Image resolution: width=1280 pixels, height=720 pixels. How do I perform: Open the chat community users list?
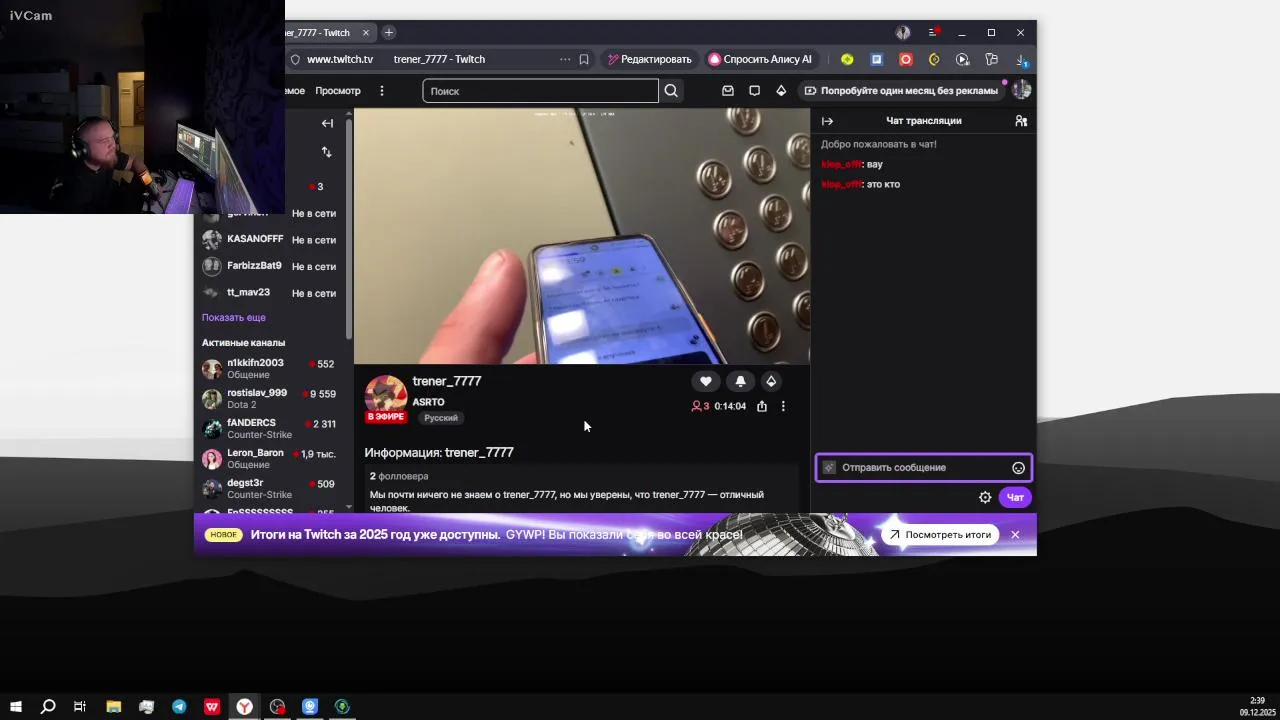[1021, 121]
